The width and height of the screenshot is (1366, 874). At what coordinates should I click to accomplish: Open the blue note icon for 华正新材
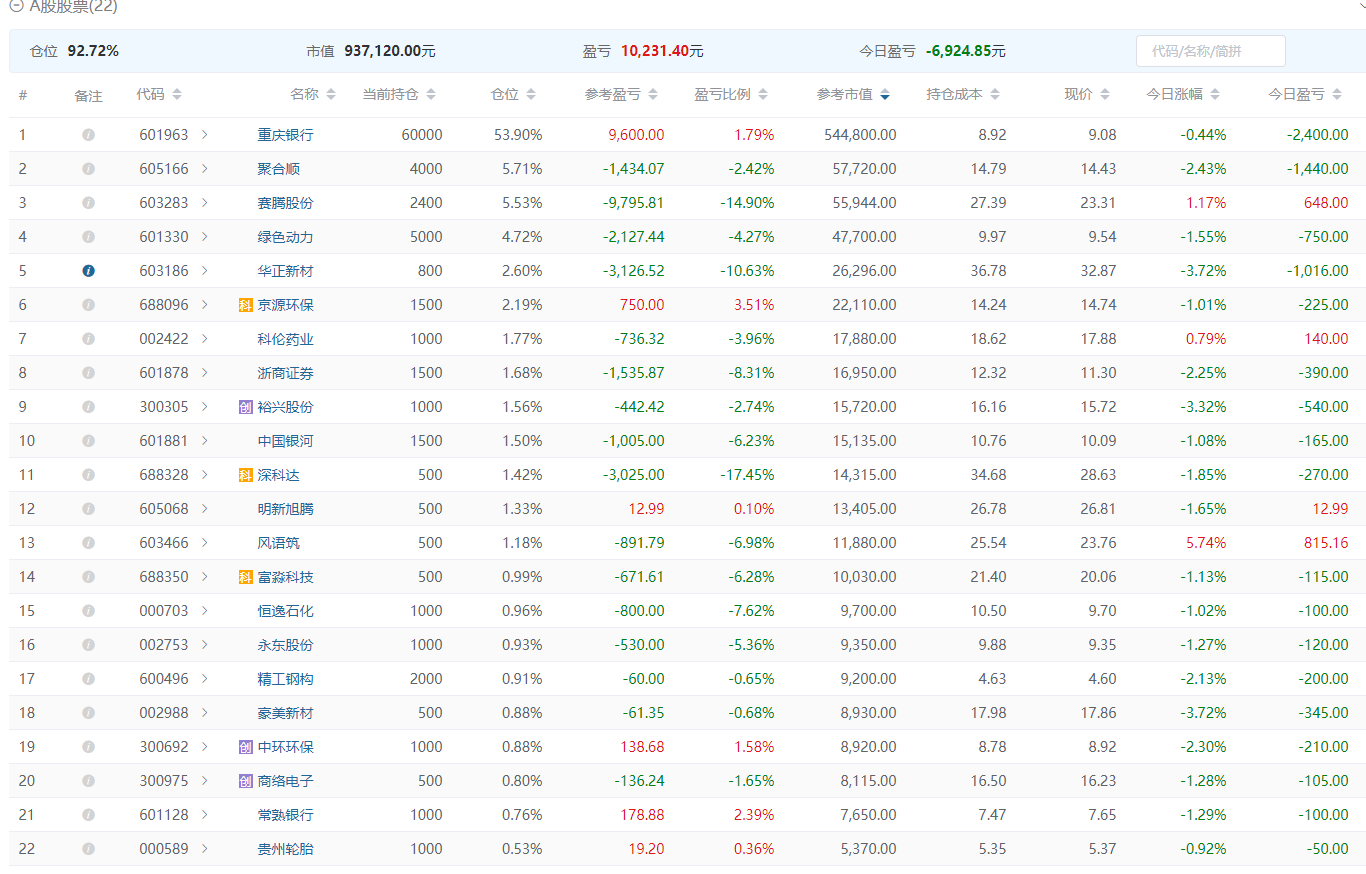[88, 271]
